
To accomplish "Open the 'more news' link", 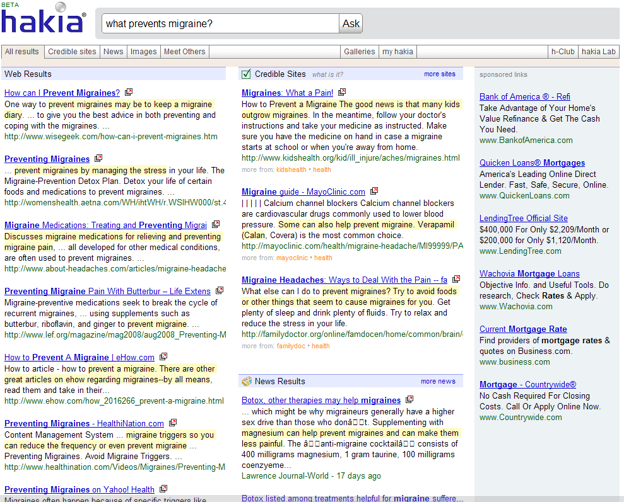I will coord(437,381).
